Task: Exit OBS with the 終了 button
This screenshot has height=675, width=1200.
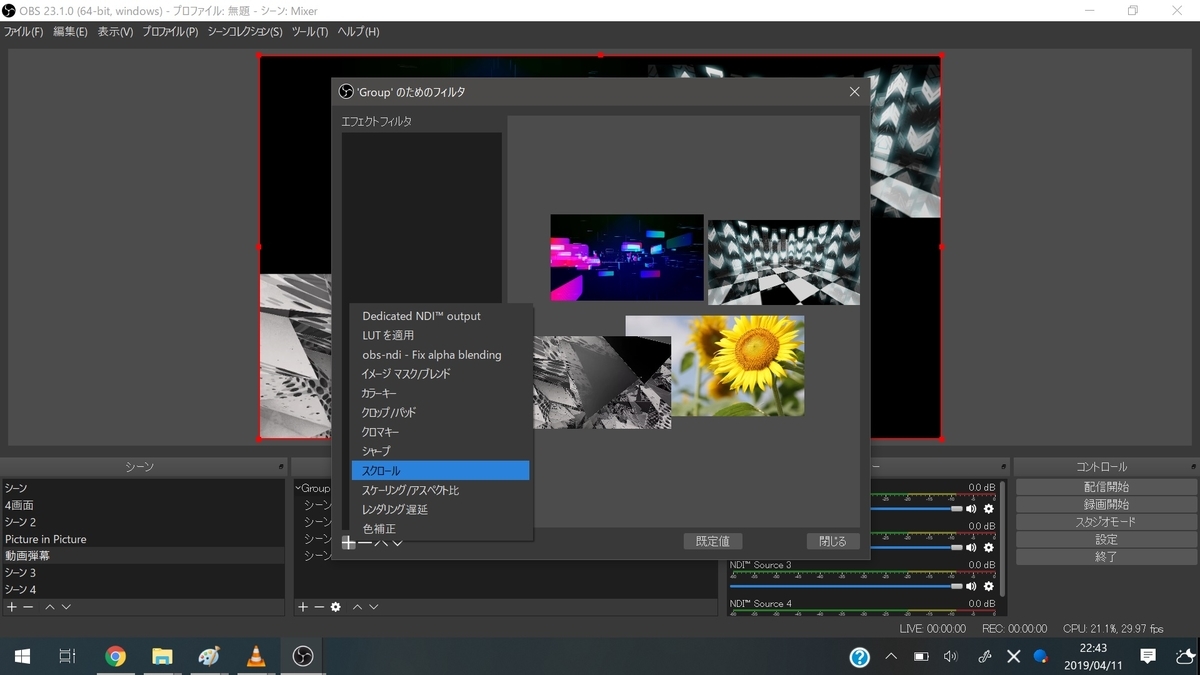Action: tap(1106, 557)
